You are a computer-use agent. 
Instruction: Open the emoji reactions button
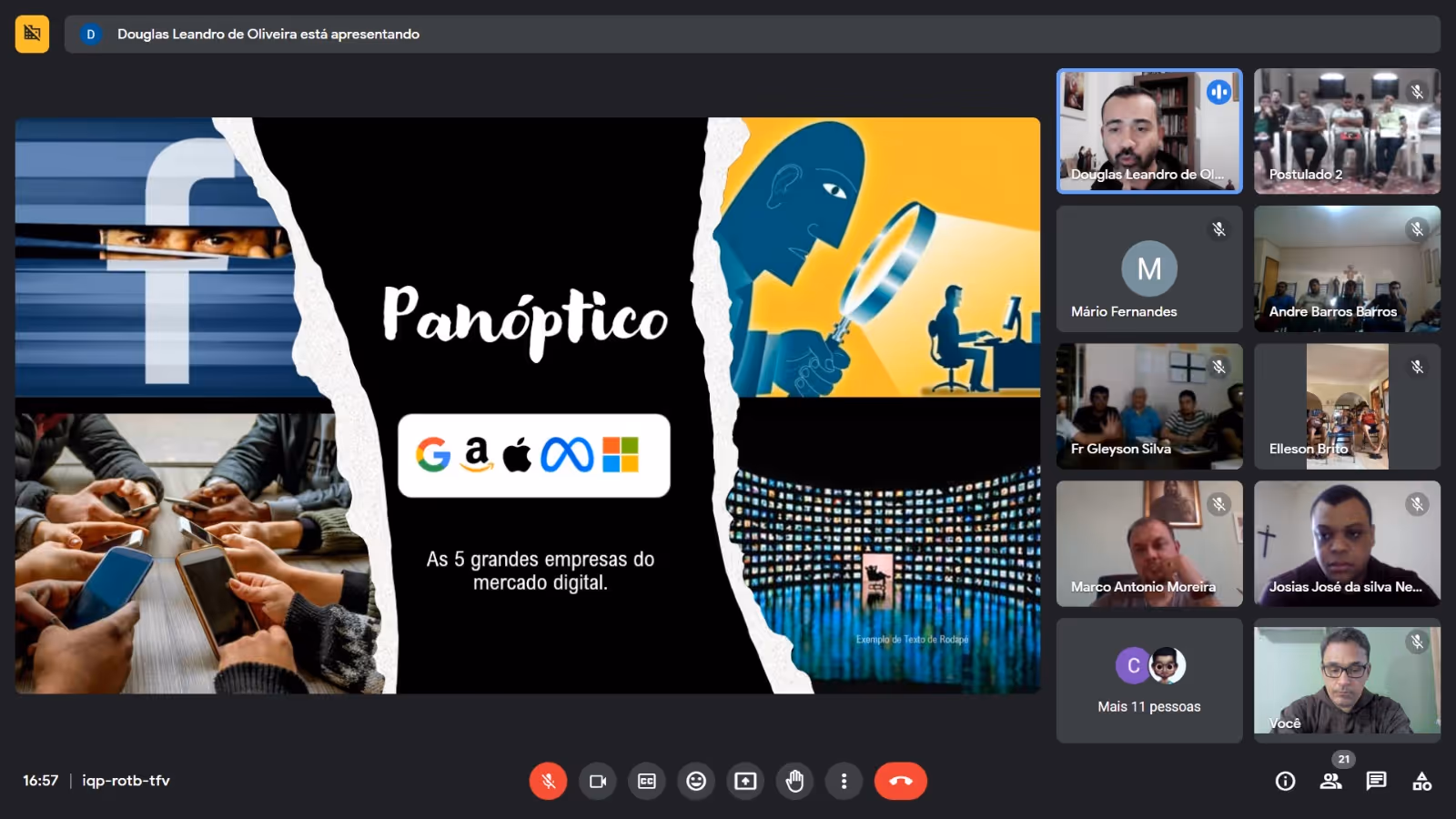696,781
